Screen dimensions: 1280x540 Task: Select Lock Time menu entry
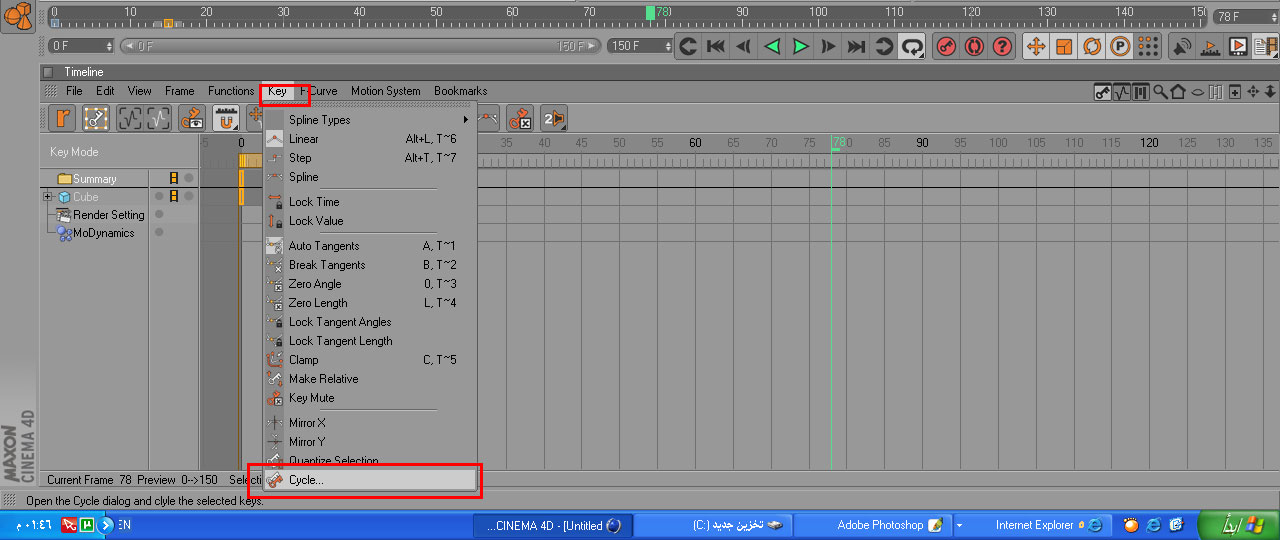(370, 202)
